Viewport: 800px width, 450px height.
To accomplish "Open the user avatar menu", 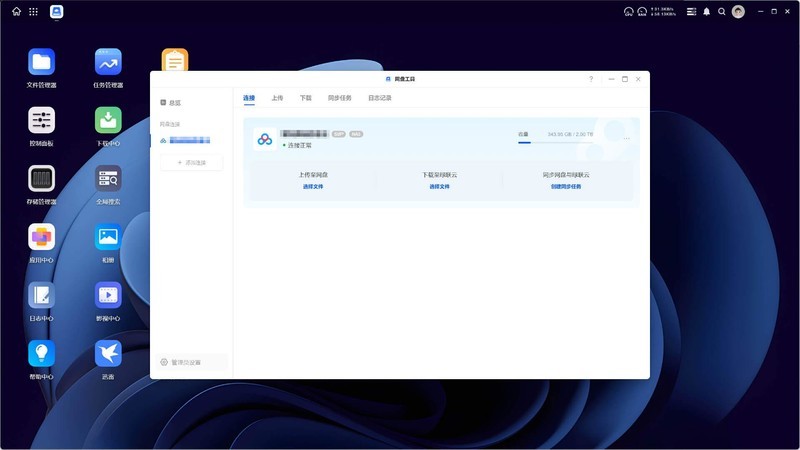I will click(738, 11).
